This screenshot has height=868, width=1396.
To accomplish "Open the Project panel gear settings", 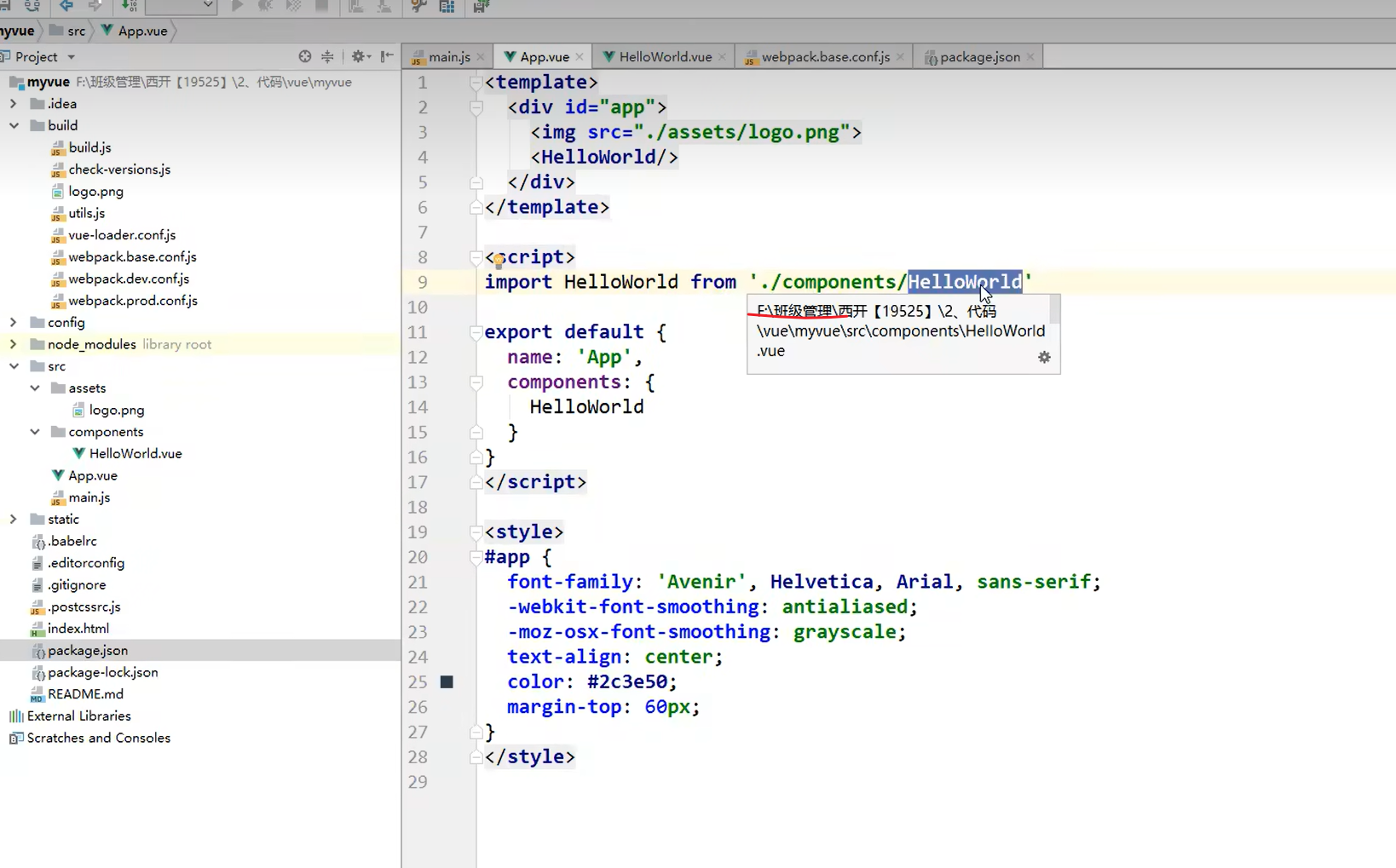I will pyautogui.click(x=360, y=56).
